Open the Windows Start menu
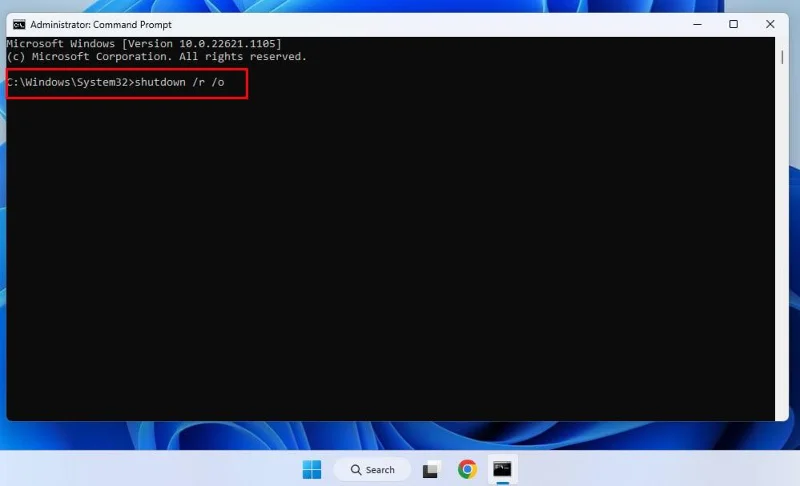 point(312,469)
